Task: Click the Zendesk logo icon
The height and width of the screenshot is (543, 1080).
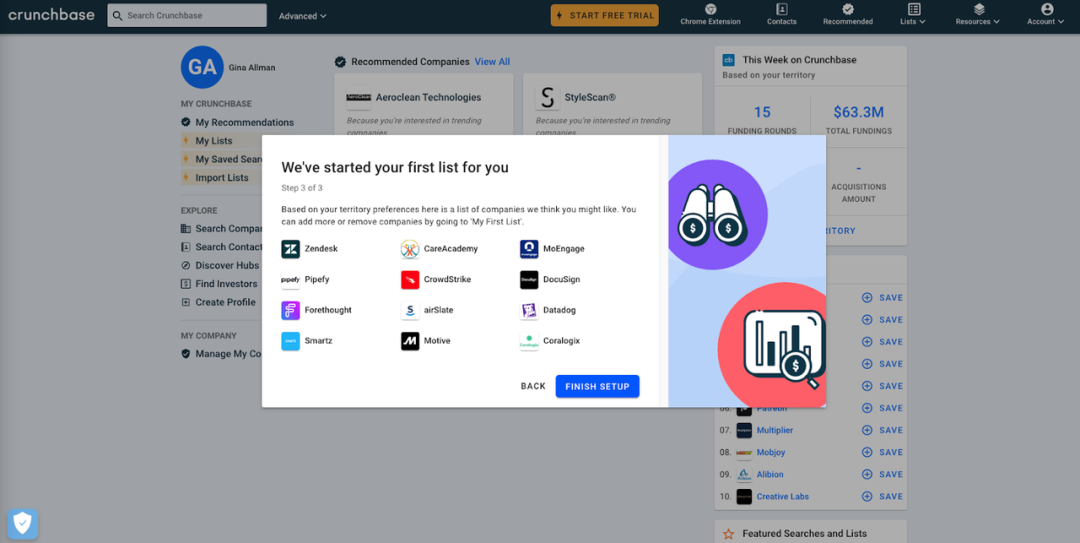Action: click(290, 249)
